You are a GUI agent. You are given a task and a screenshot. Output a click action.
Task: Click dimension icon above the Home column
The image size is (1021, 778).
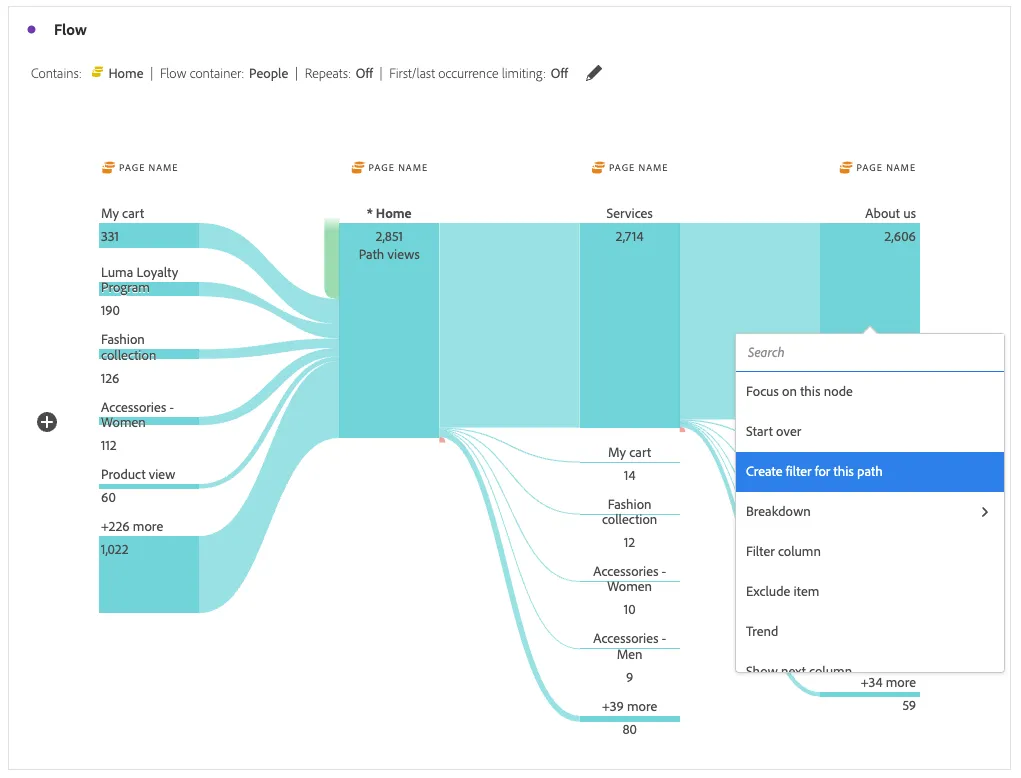coord(357,167)
